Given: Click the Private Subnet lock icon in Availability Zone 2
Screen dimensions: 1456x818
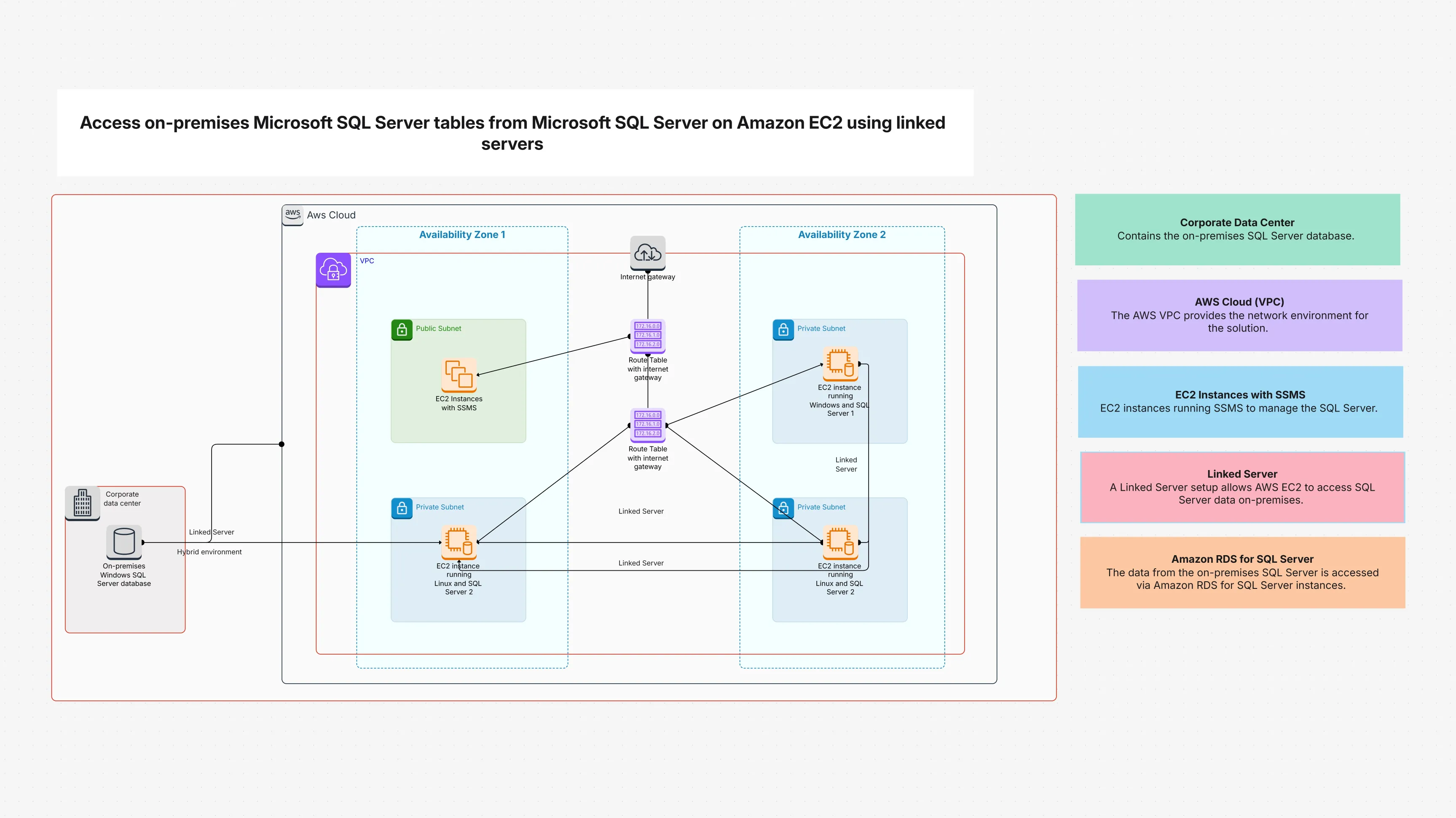Looking at the screenshot, I should coord(783,330).
